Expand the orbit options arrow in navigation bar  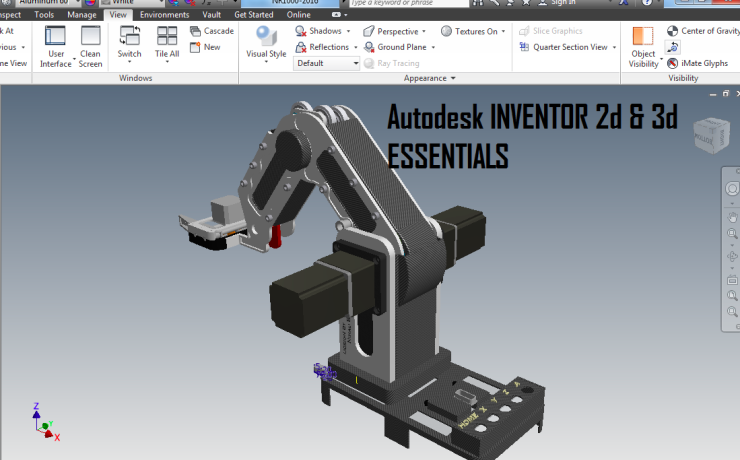[x=732, y=268]
